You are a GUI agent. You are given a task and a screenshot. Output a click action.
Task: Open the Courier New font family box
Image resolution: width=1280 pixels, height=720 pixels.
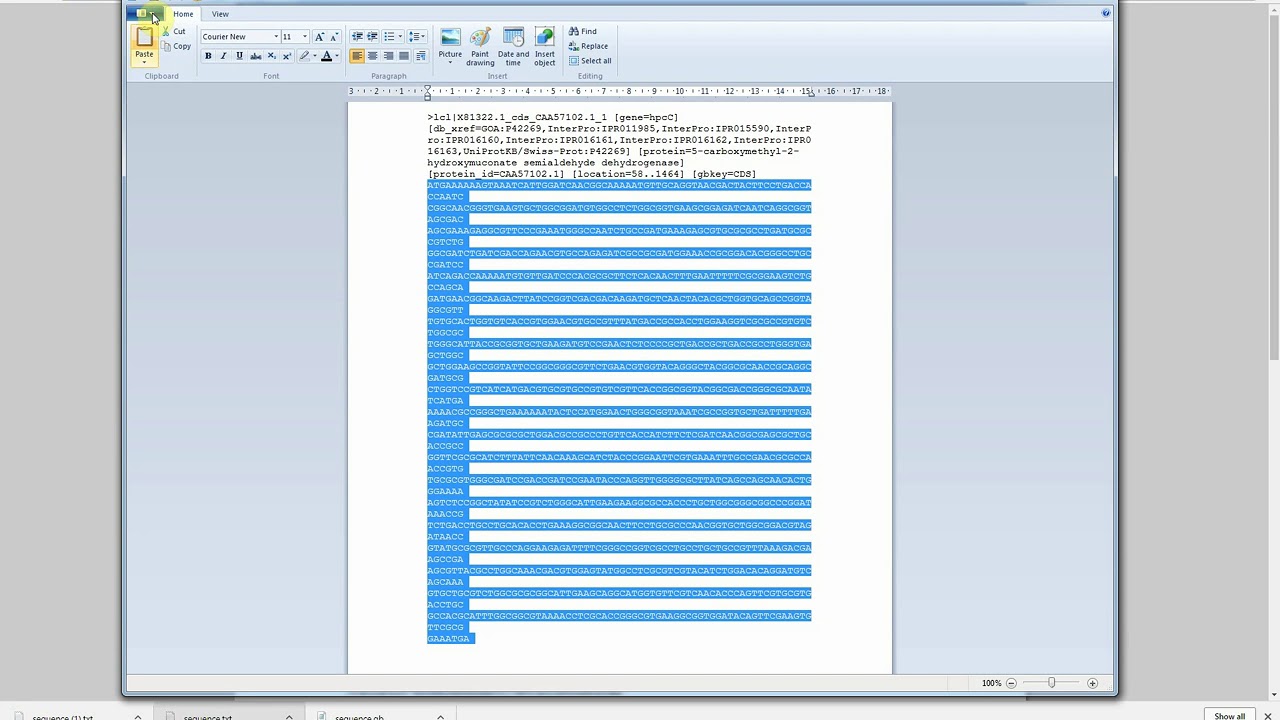coord(240,37)
